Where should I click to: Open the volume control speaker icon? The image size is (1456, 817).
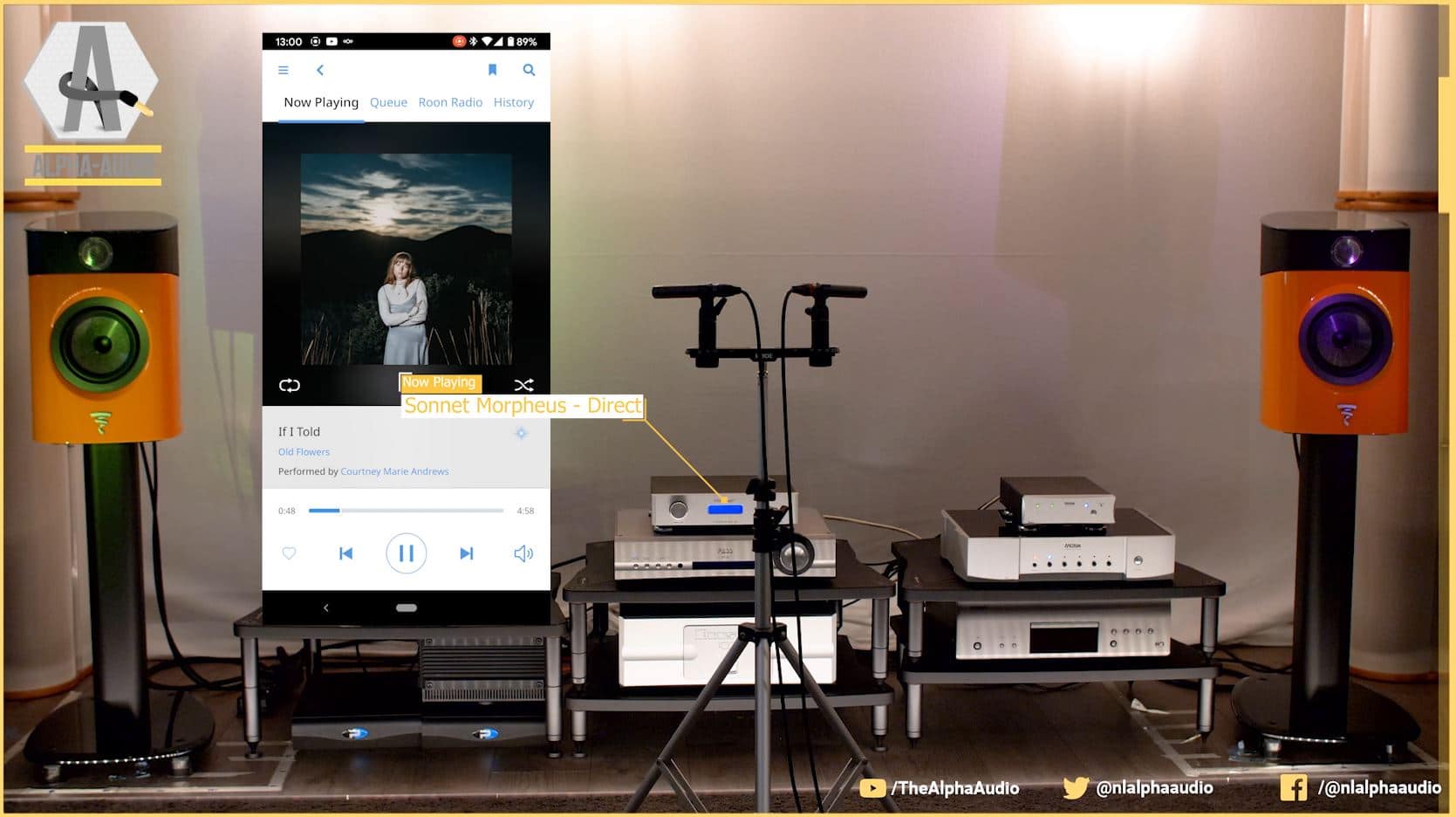pos(523,553)
